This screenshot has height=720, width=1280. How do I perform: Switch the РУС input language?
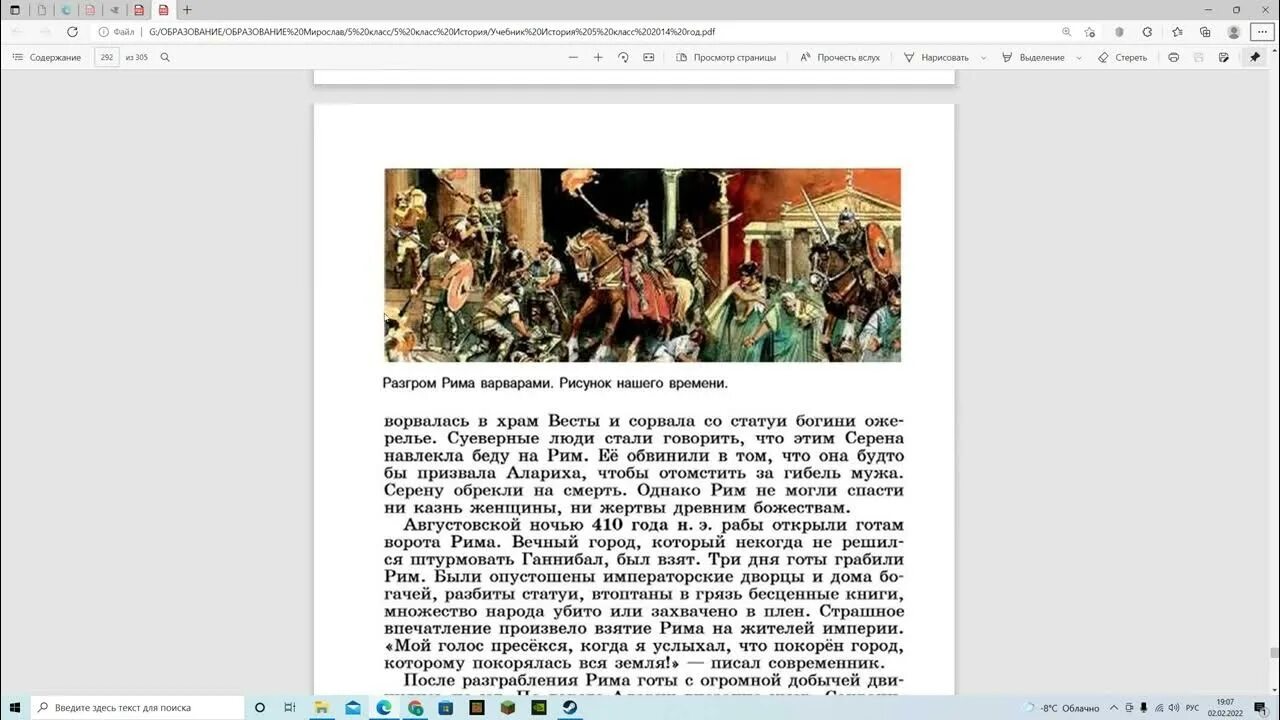click(1192, 708)
